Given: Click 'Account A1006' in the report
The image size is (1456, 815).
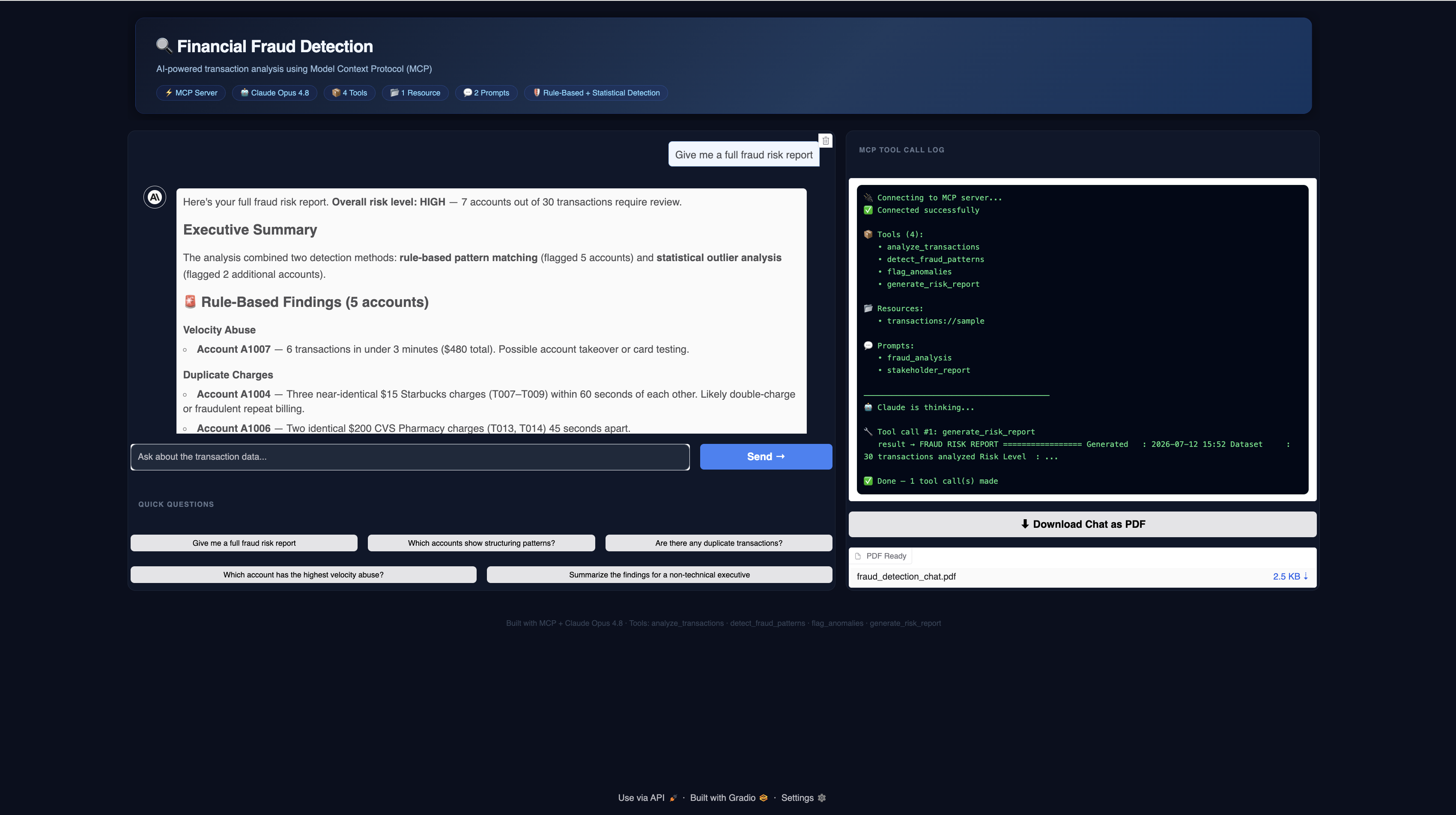Looking at the screenshot, I should pos(233,428).
